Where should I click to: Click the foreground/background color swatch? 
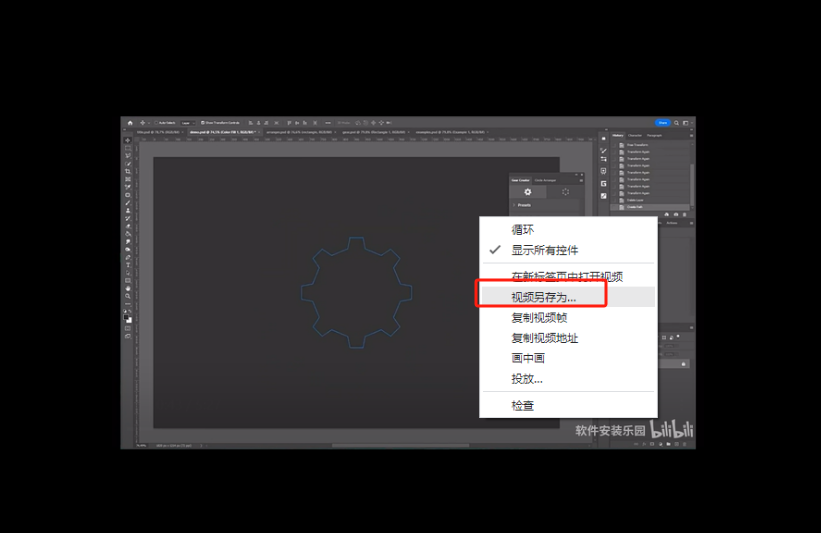tap(128, 317)
